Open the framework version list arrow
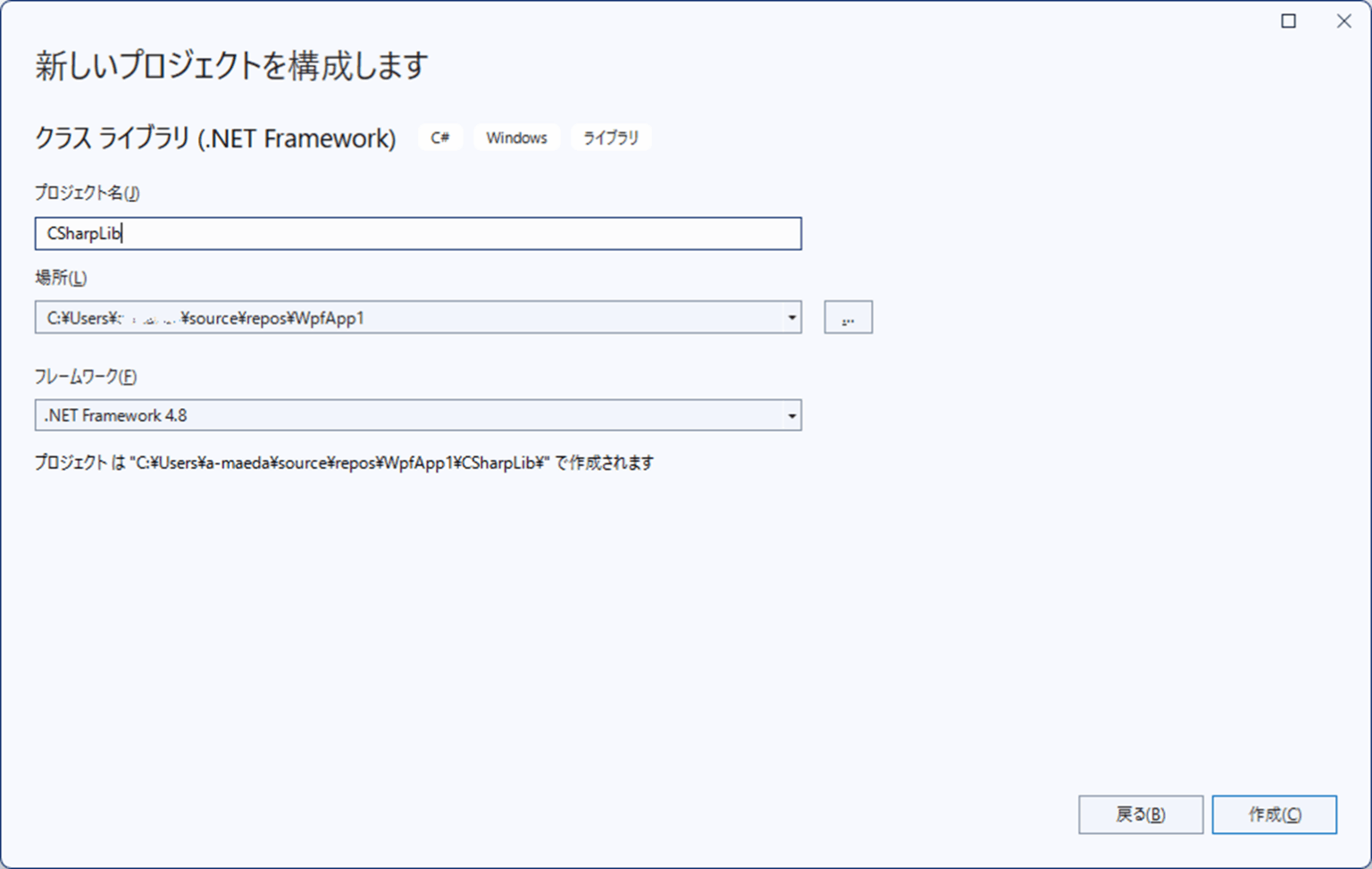This screenshot has height=869, width=1372. click(790, 415)
